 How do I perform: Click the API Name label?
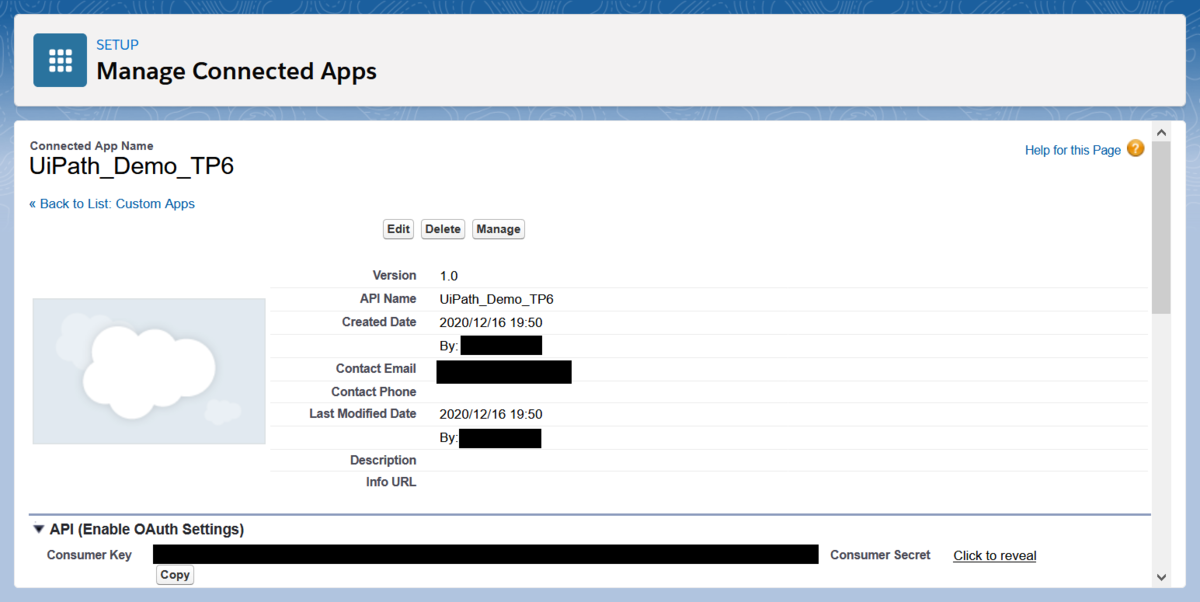tap(388, 299)
